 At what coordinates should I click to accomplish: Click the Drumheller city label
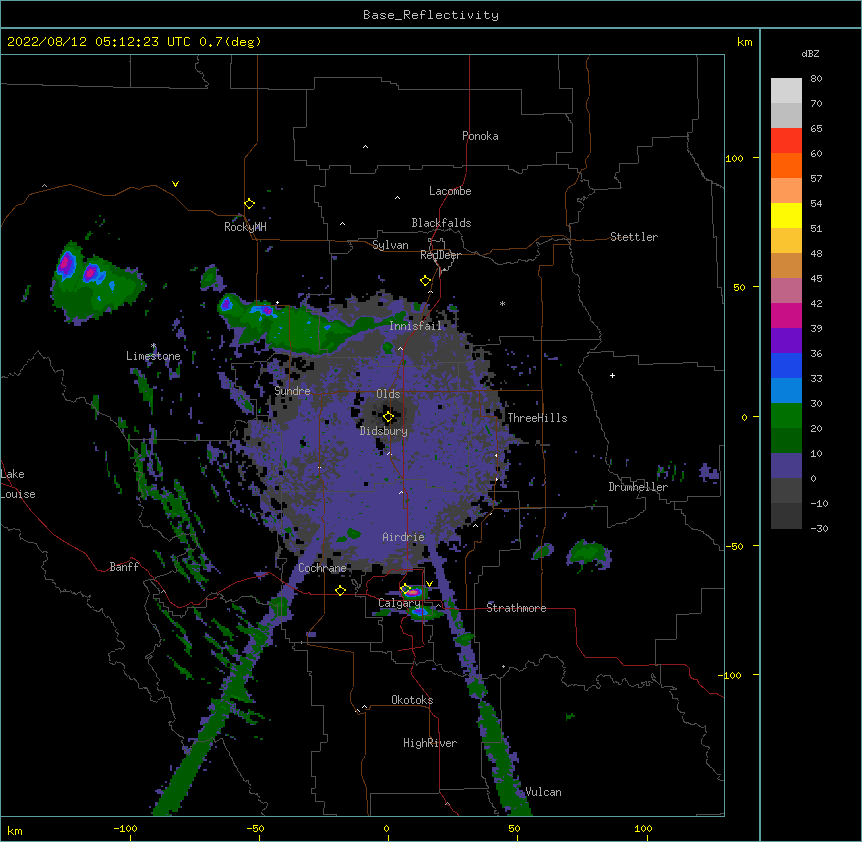(638, 487)
